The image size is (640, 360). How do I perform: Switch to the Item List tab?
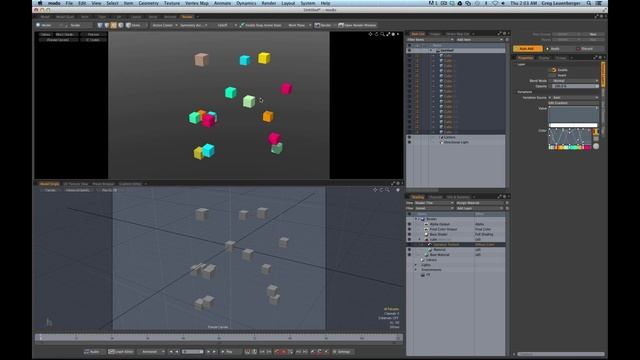pos(418,34)
